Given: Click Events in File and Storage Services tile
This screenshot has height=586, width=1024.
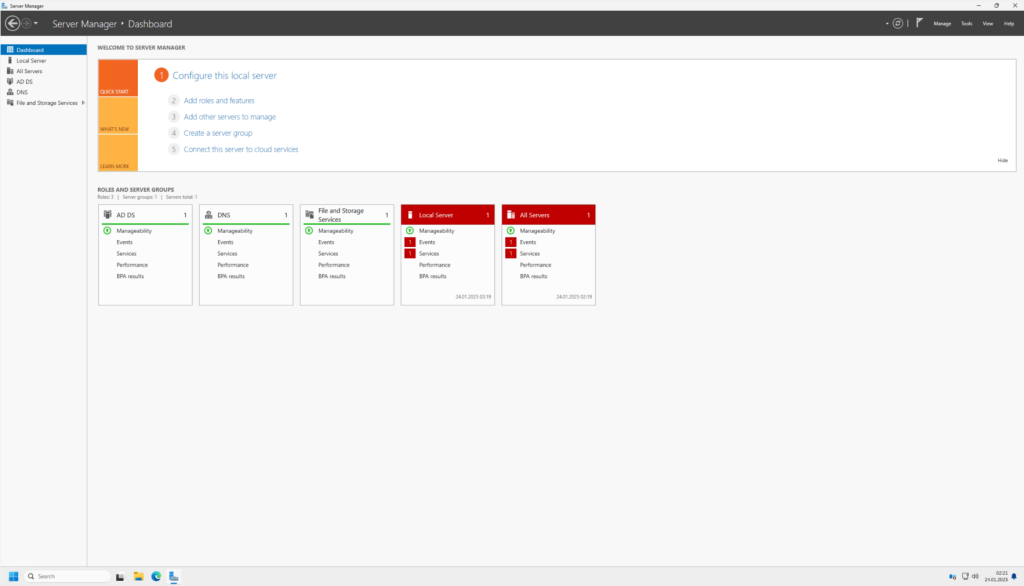Looking at the screenshot, I should tap(326, 242).
